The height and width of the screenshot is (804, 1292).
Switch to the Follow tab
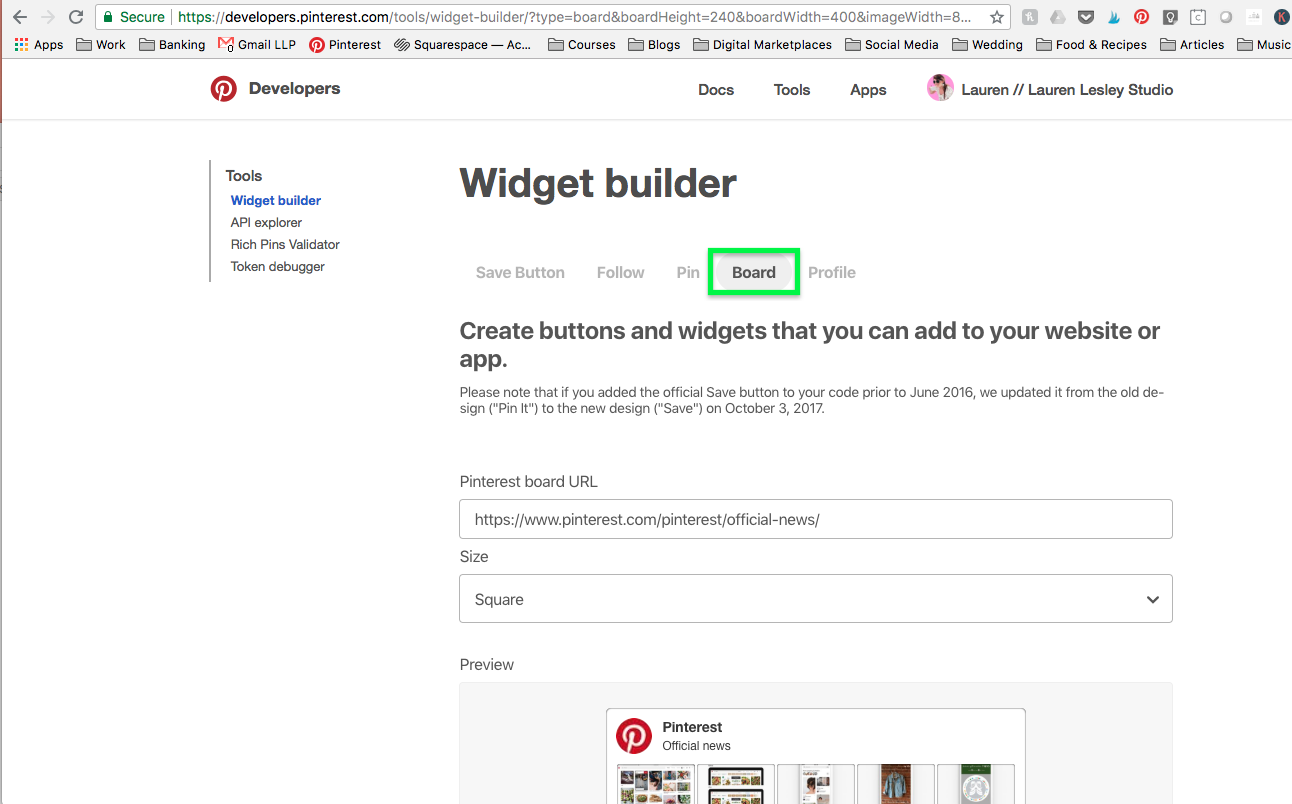tap(621, 272)
